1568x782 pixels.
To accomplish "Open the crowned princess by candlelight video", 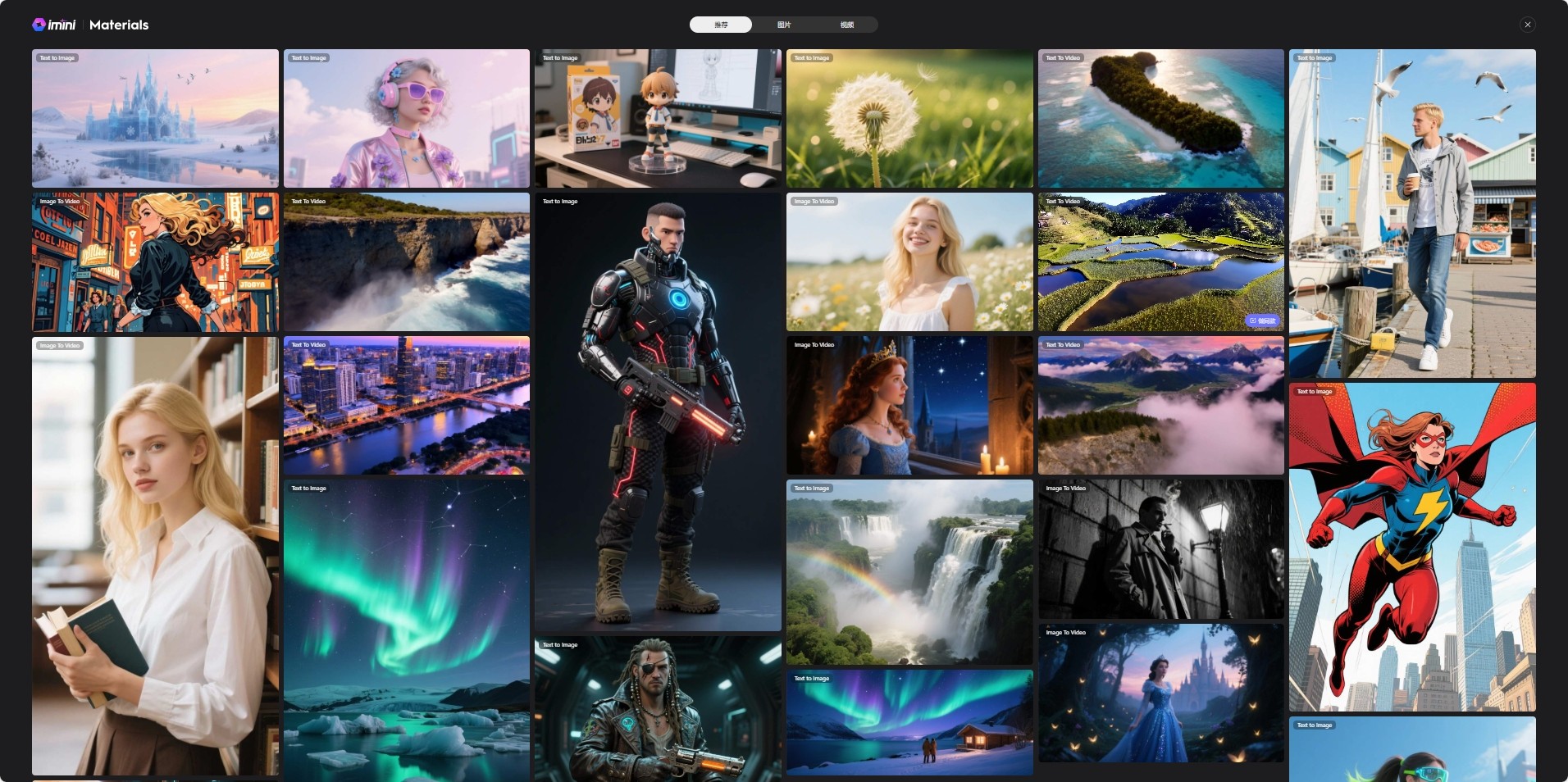I will coord(909,405).
